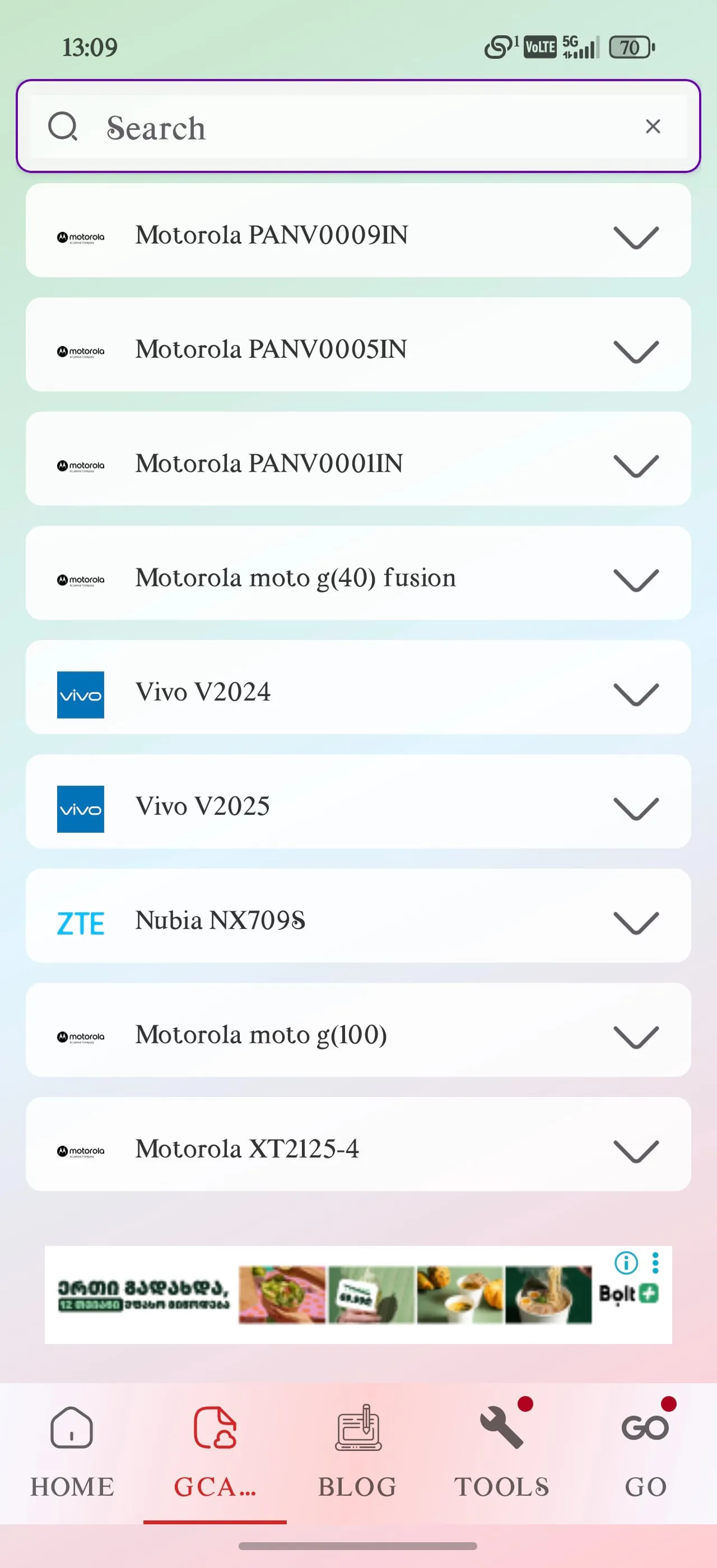Expand the Motorola PANV0009IN entry
Screen dimensions: 717x1568
click(x=635, y=236)
